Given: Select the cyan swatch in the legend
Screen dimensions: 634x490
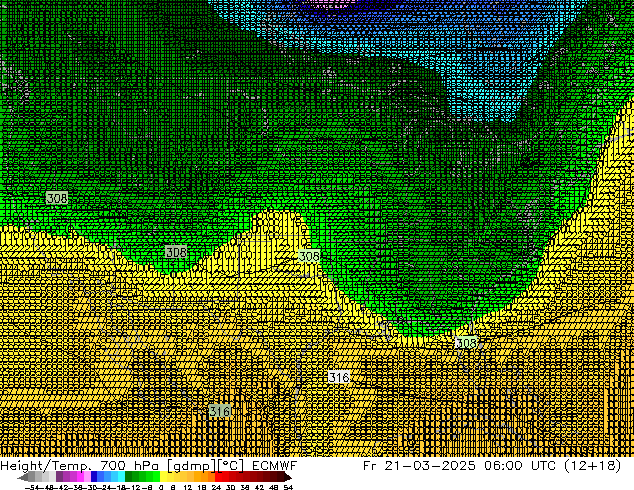Looking at the screenshot, I should click(x=119, y=478).
